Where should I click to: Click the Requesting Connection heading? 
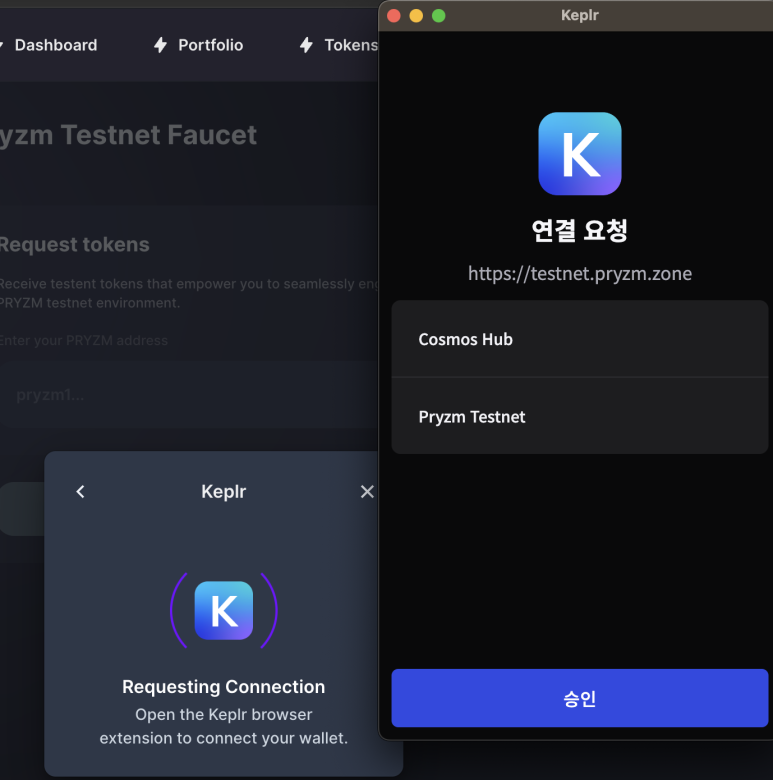coord(223,686)
